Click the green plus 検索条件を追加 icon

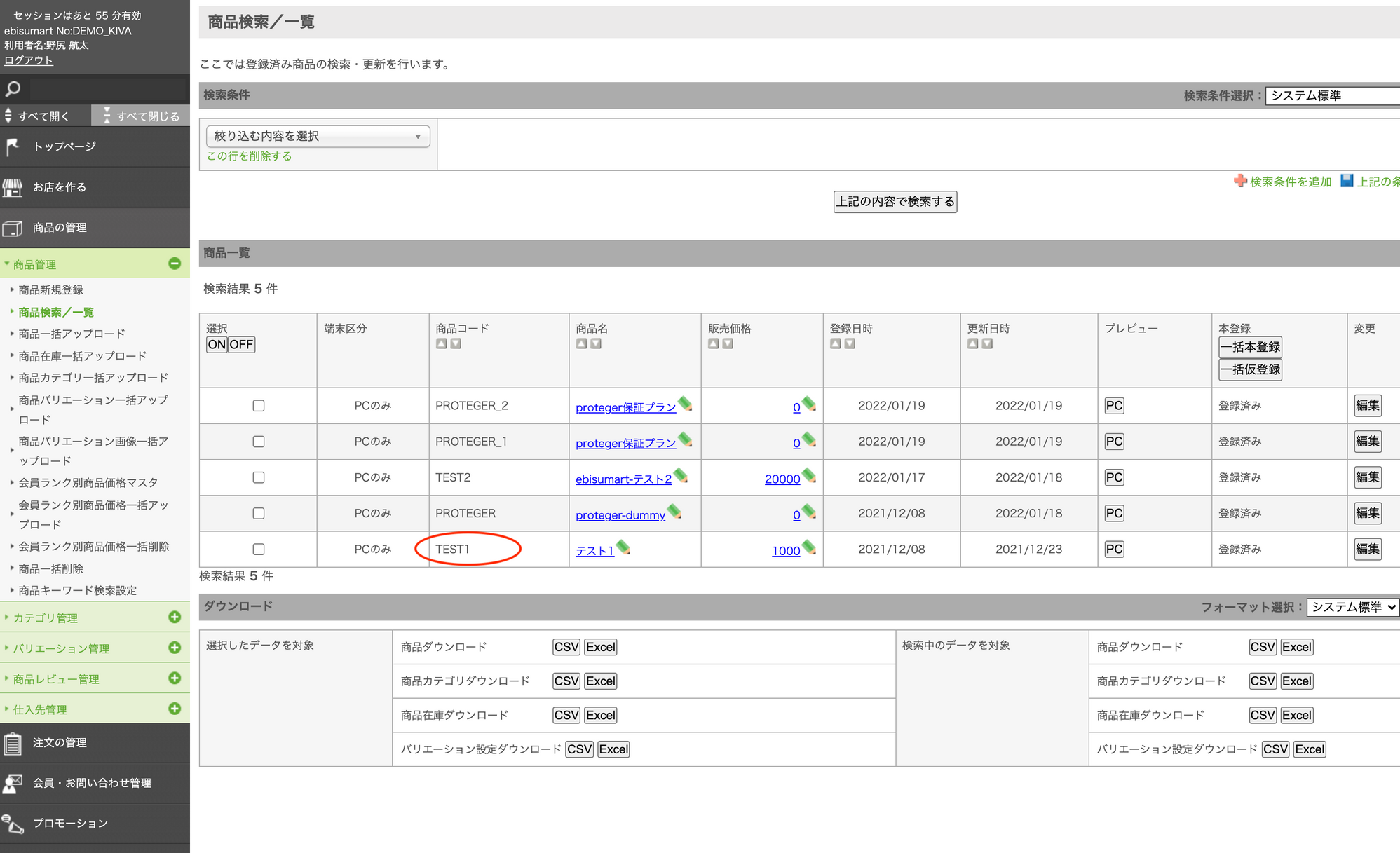pyautogui.click(x=1240, y=181)
